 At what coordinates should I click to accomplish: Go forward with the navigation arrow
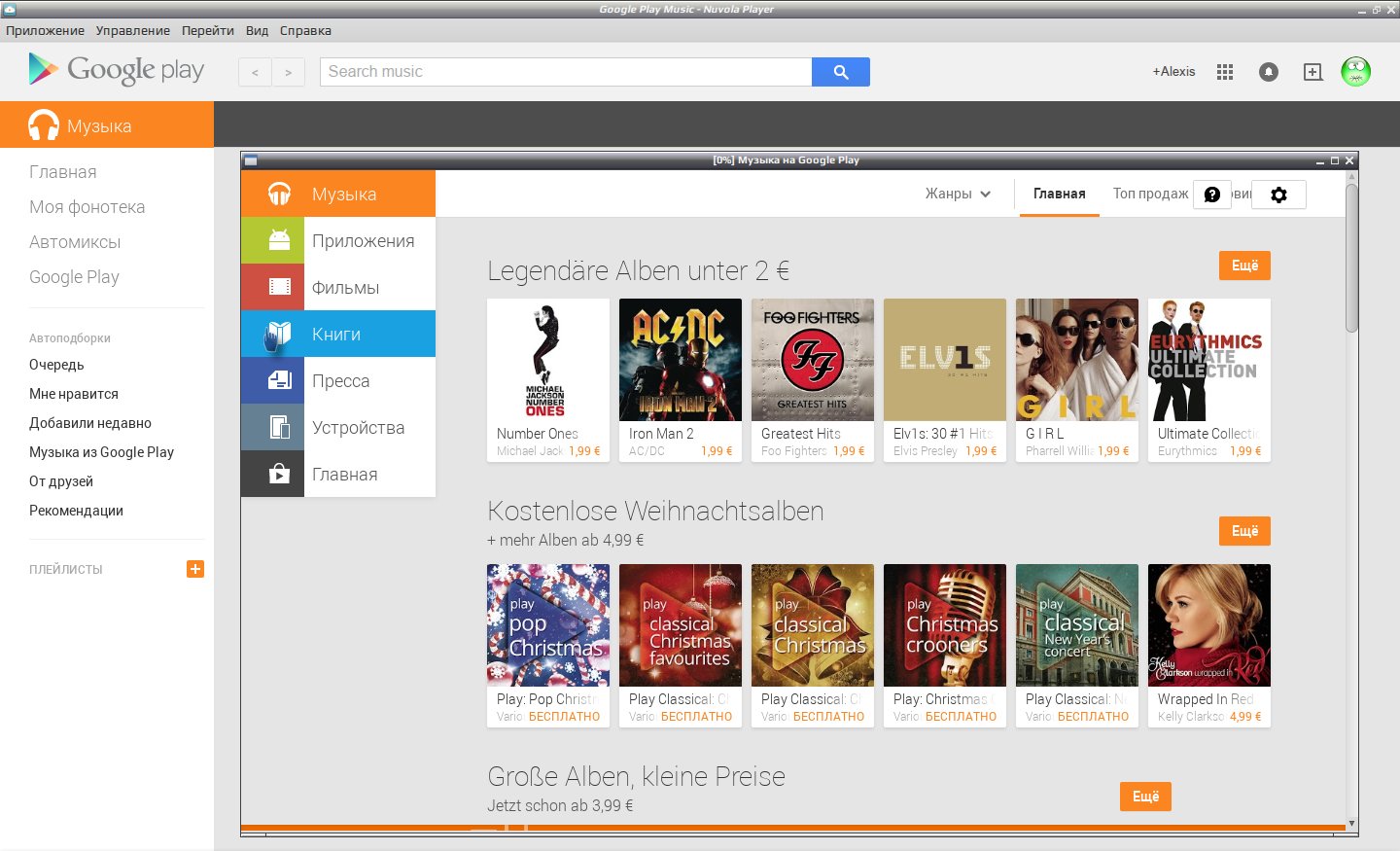coord(288,72)
